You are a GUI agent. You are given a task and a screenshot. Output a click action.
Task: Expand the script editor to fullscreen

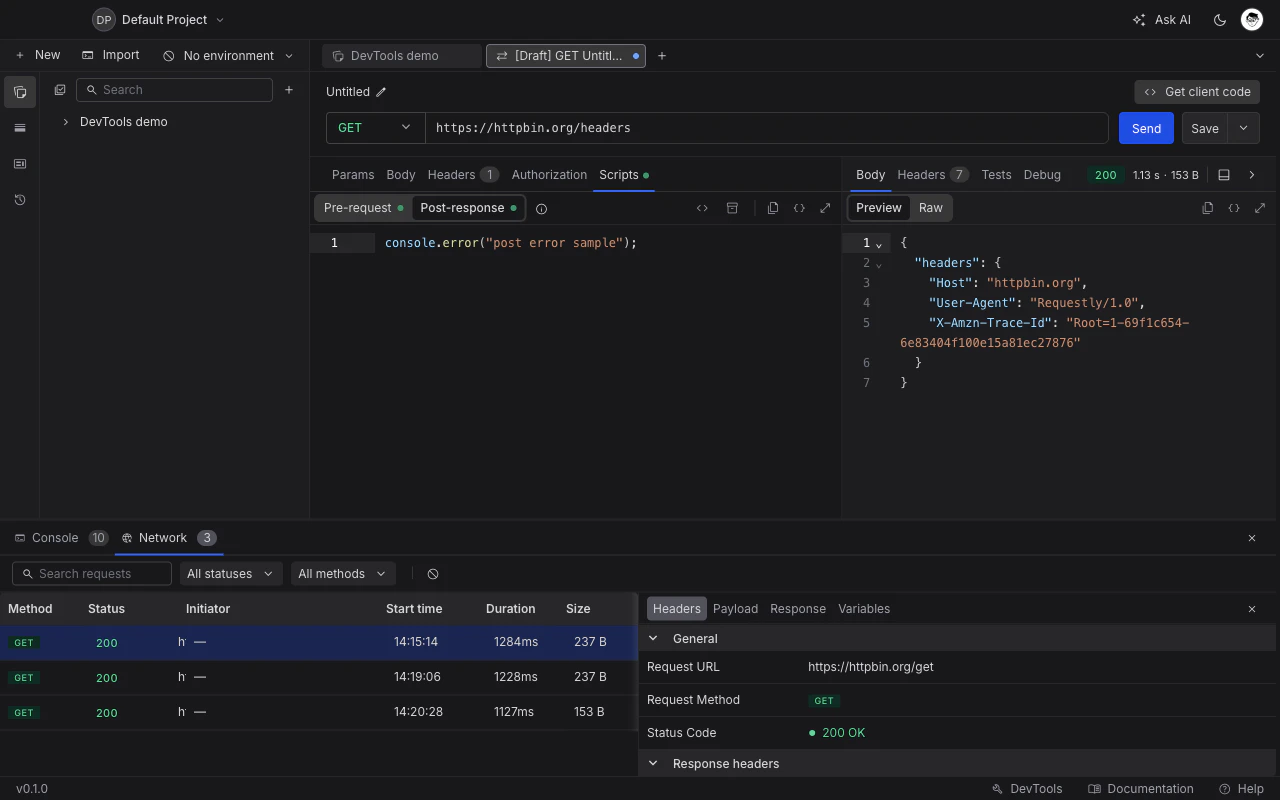pyautogui.click(x=825, y=208)
